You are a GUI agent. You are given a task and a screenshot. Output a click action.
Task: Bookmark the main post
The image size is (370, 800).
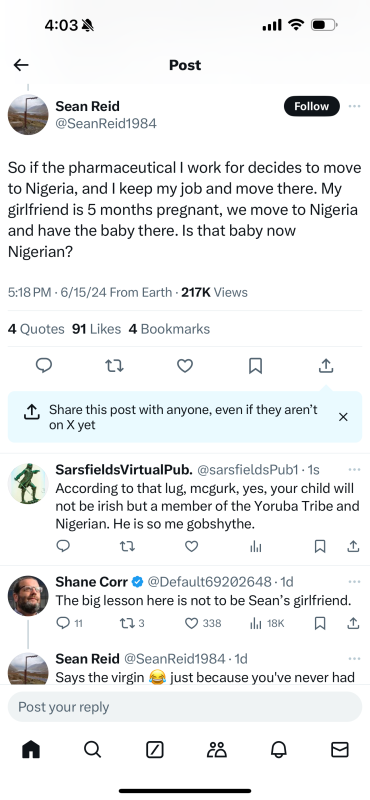pos(255,366)
